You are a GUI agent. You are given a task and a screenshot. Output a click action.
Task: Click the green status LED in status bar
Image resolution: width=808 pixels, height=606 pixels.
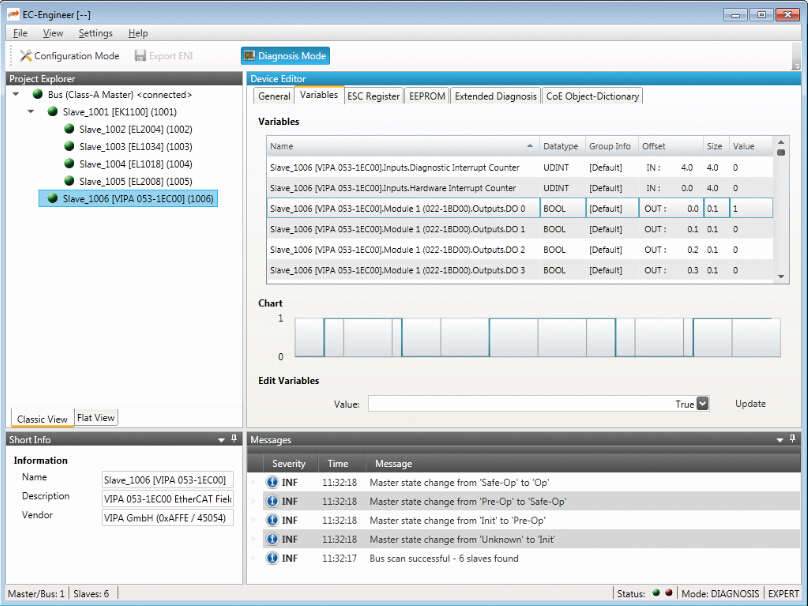pos(656,593)
